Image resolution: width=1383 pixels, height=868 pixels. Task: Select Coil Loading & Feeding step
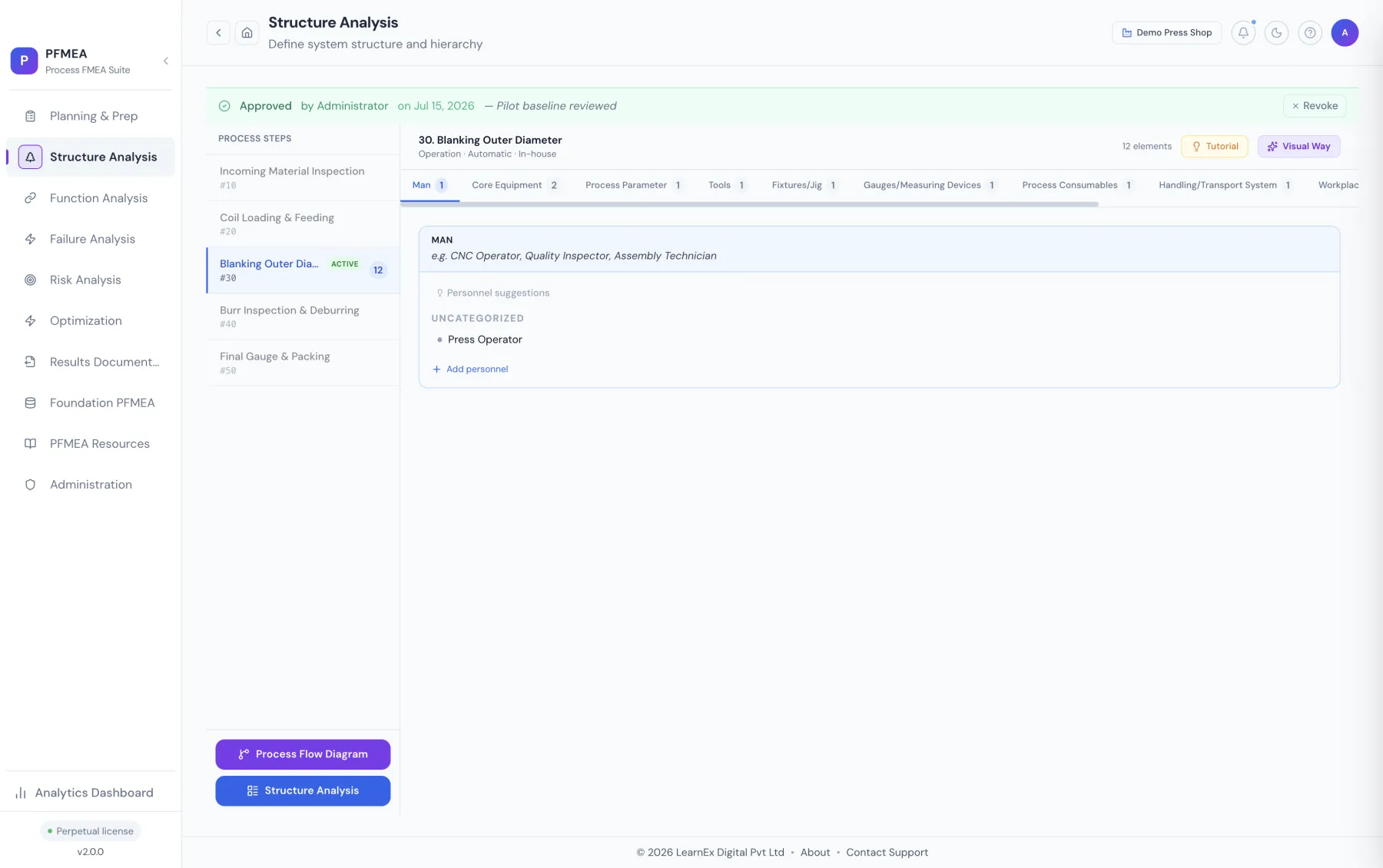303,224
